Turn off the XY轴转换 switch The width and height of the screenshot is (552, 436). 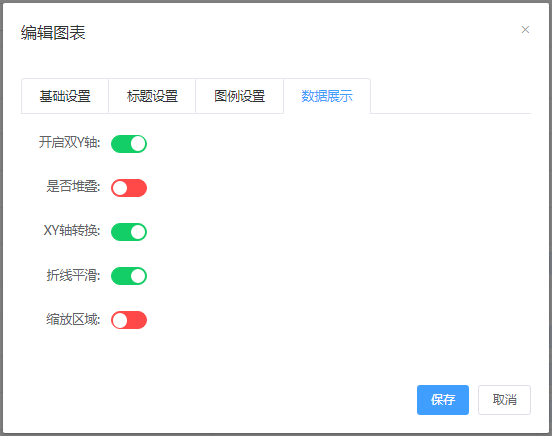click(x=129, y=232)
